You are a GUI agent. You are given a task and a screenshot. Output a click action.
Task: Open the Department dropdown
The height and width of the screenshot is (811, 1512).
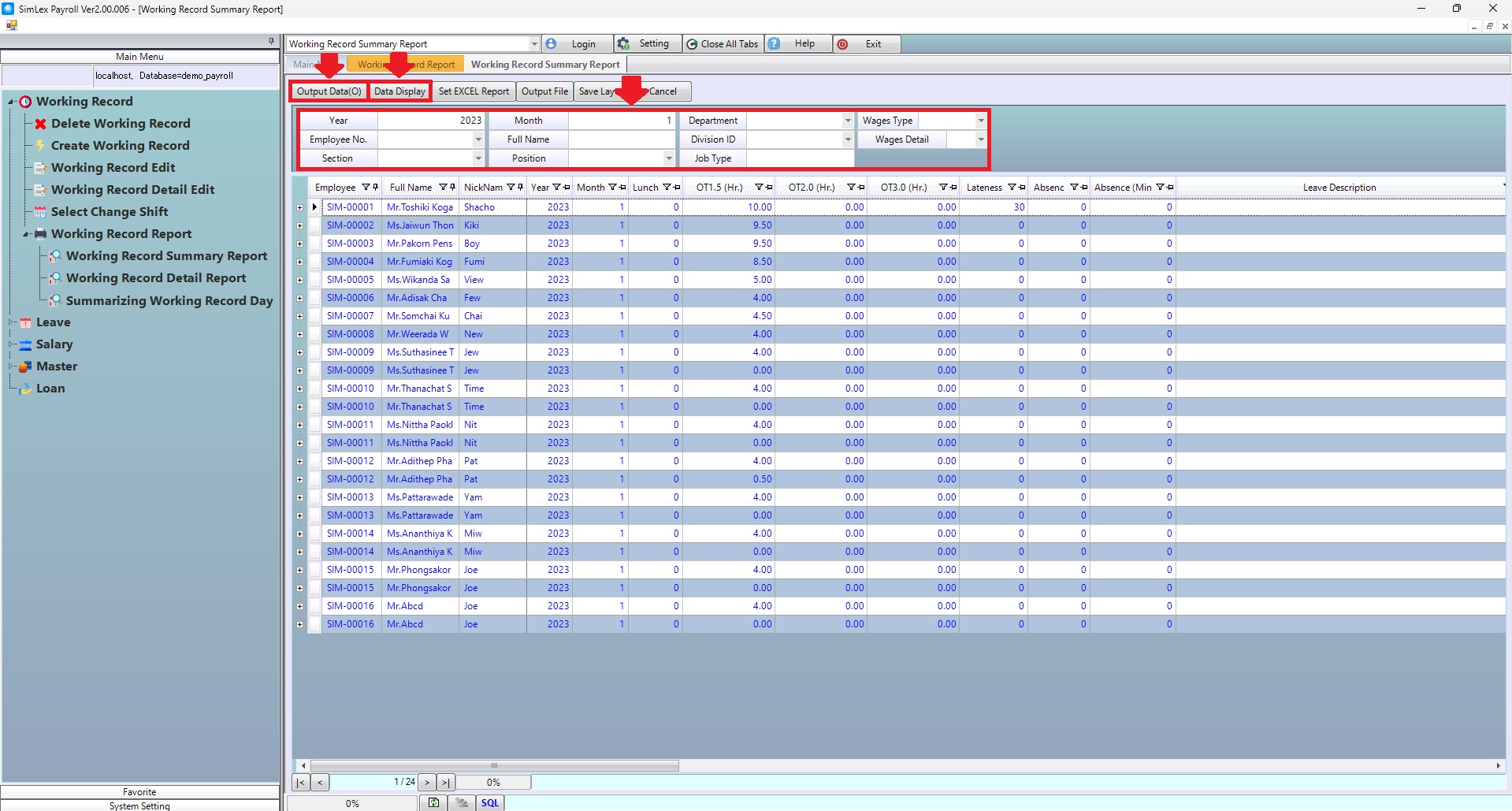click(x=848, y=121)
